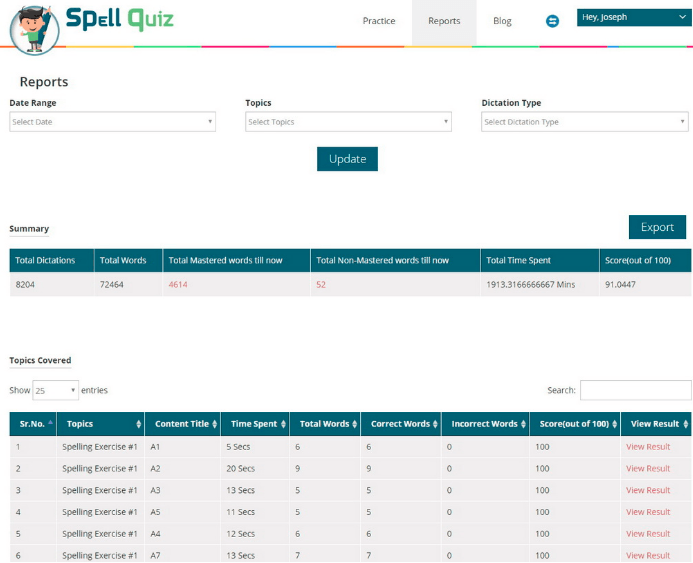Export the summary report
Screen dimensions: 693x563
(657, 227)
